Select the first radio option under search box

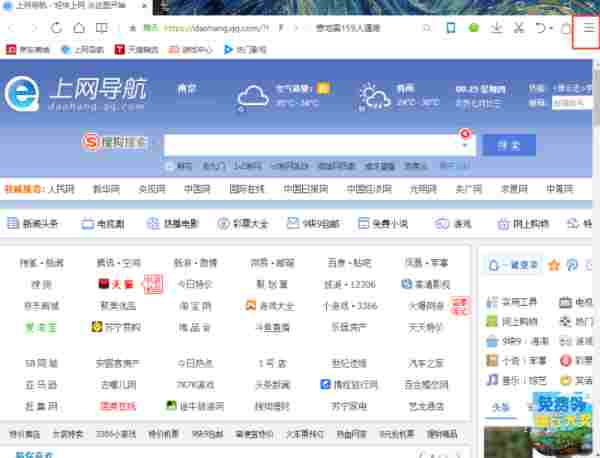tap(170, 166)
